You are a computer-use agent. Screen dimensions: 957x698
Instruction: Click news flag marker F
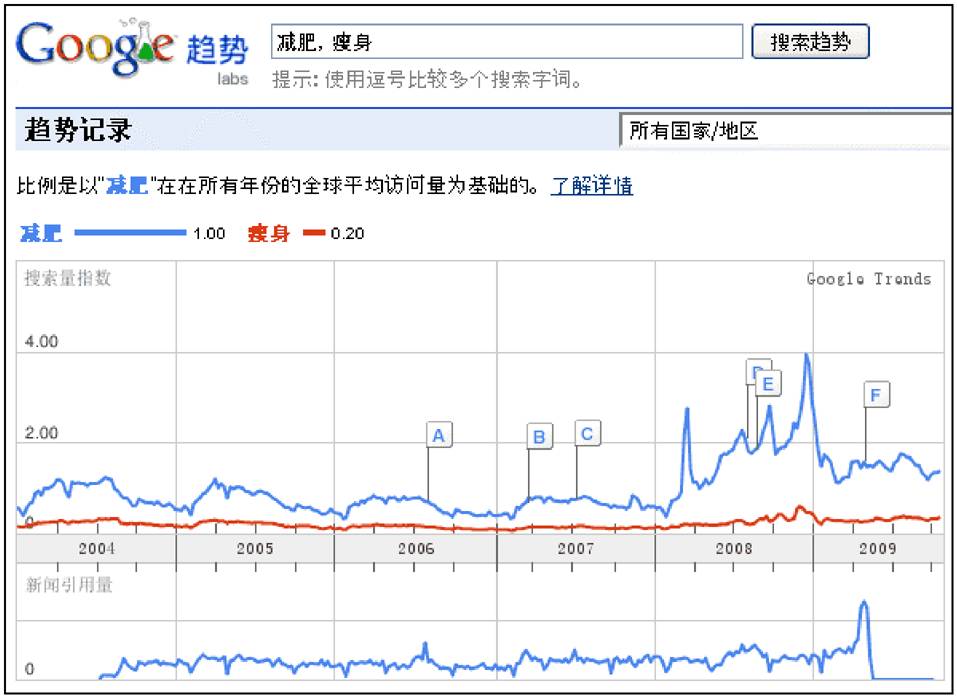876,396
